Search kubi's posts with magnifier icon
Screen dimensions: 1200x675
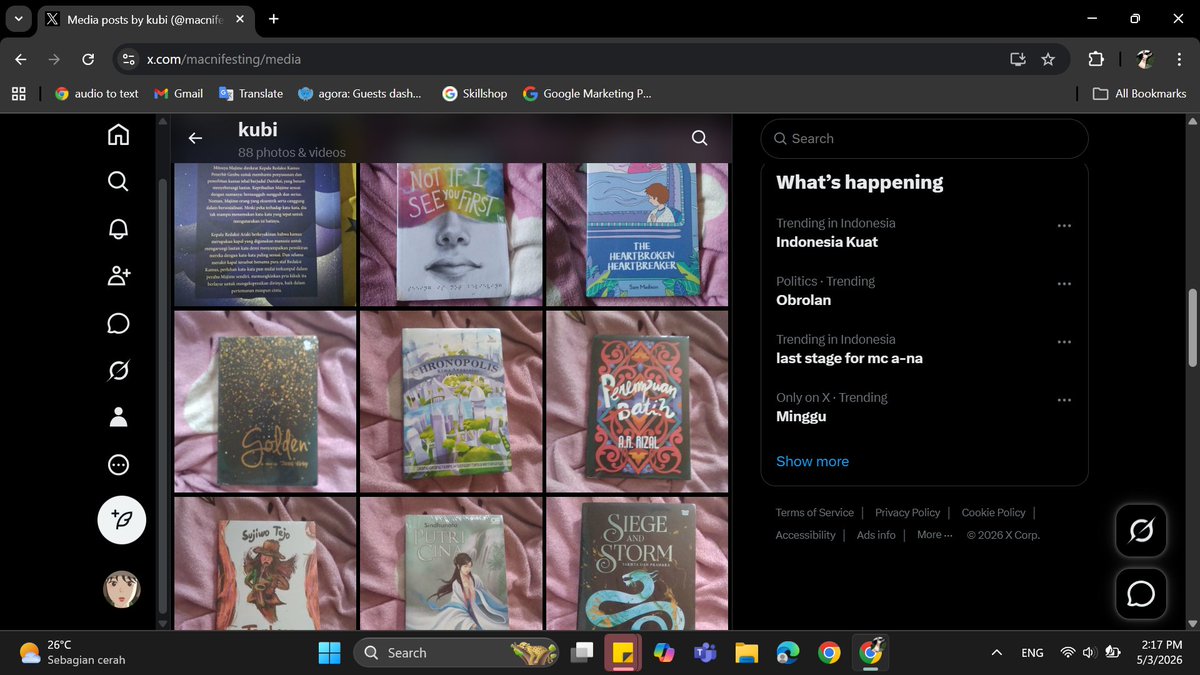point(700,139)
